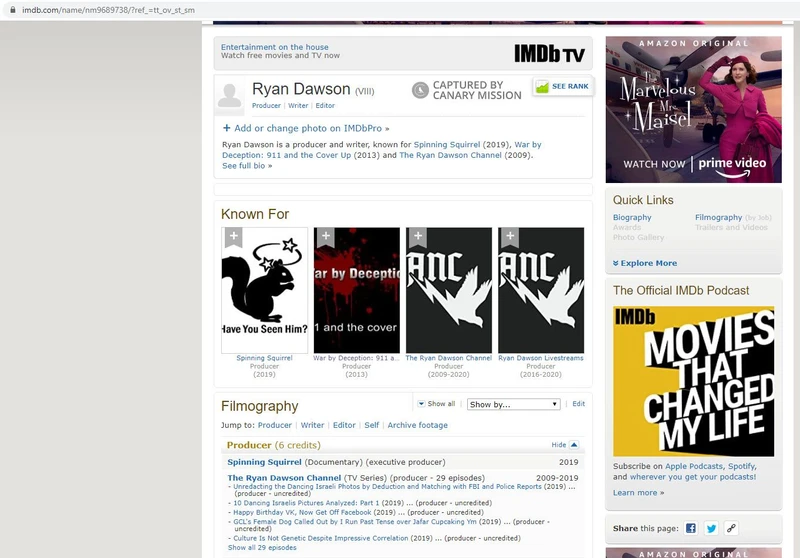Open Spotify podcast link
800x558 pixels.
pos(741,466)
